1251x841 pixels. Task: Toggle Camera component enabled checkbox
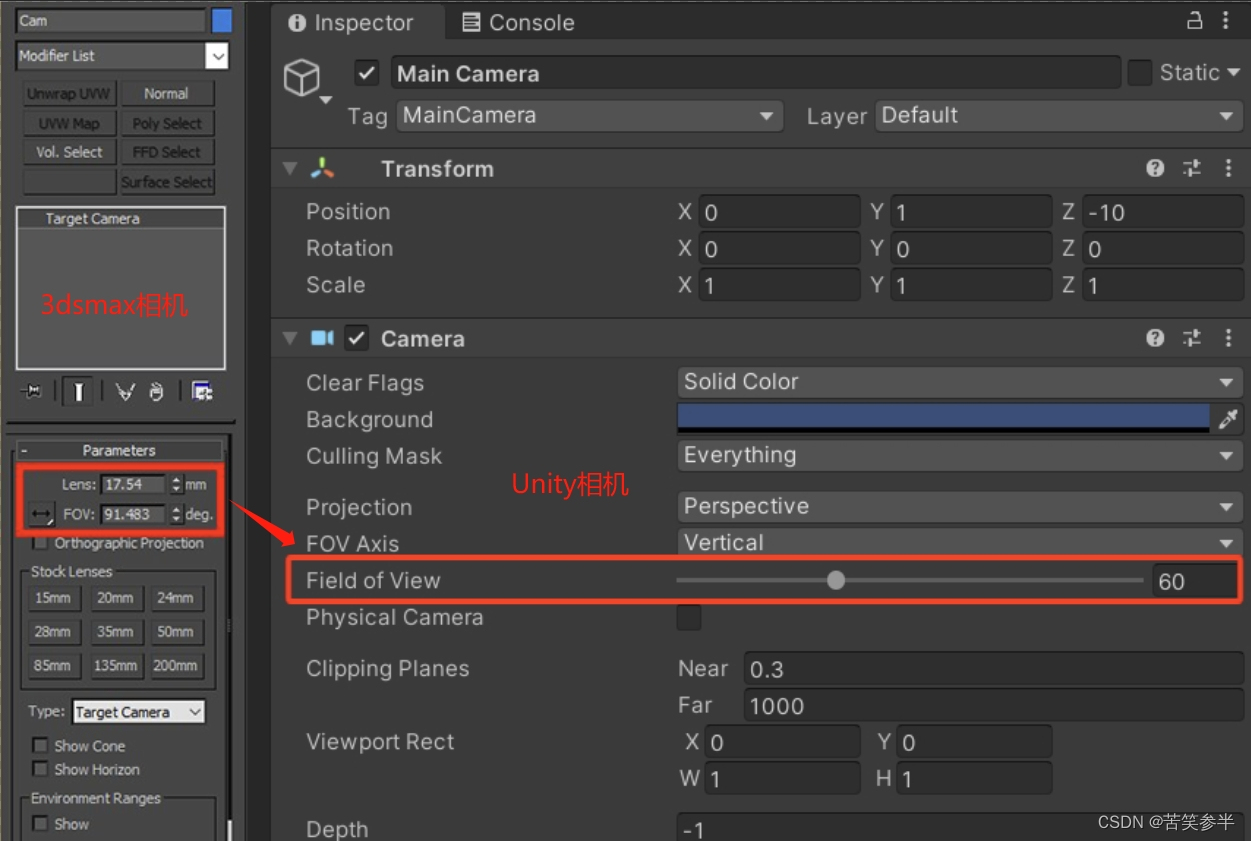click(x=357, y=338)
